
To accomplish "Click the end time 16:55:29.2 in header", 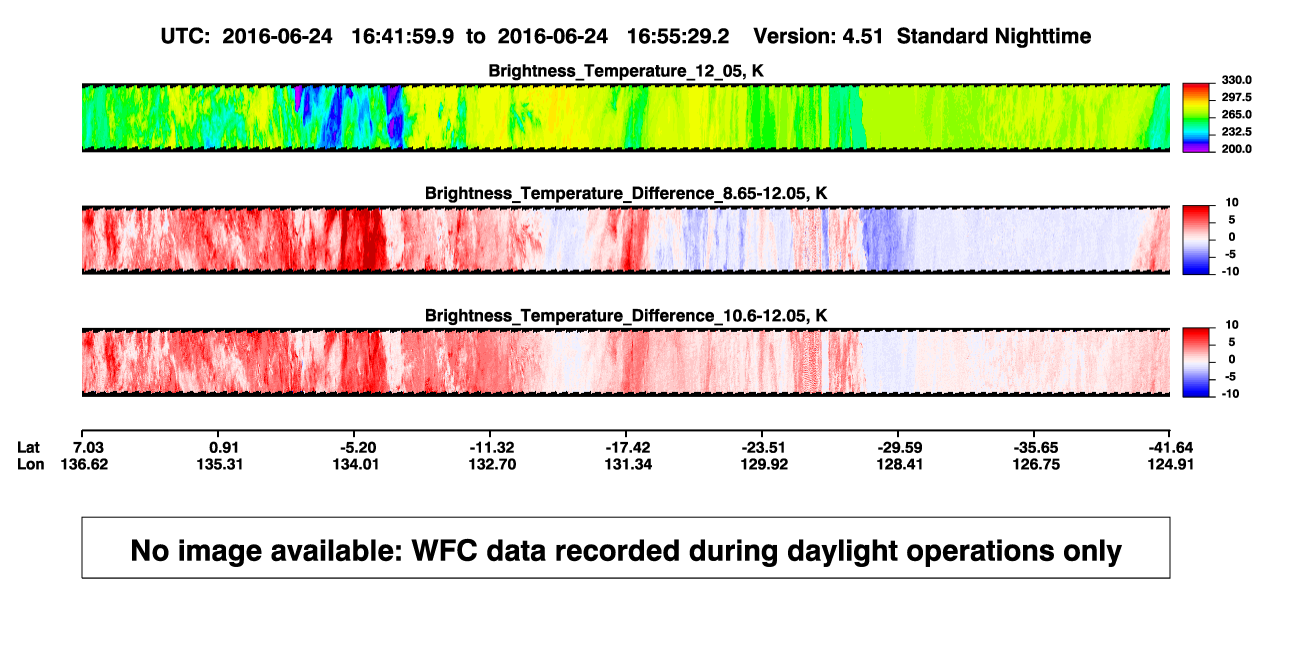I will point(678,36).
